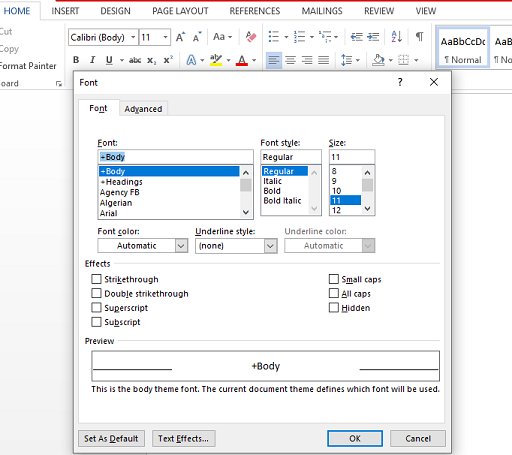Viewport: 512px width, 455px height.
Task: Expand bullets dropdown arrow
Action: coord(286,37)
